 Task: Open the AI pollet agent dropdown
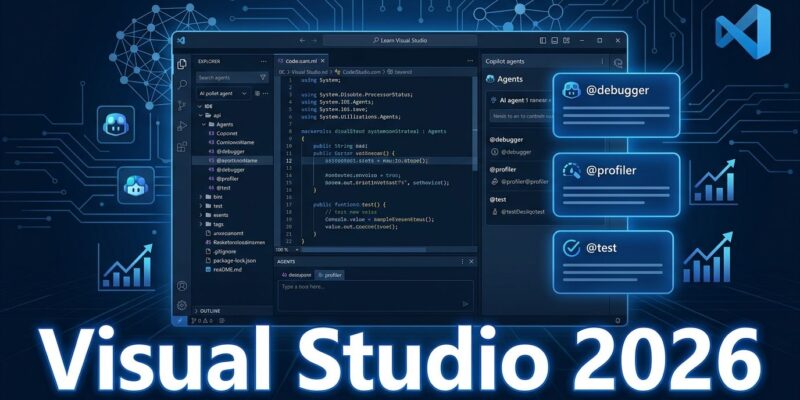tap(223, 93)
